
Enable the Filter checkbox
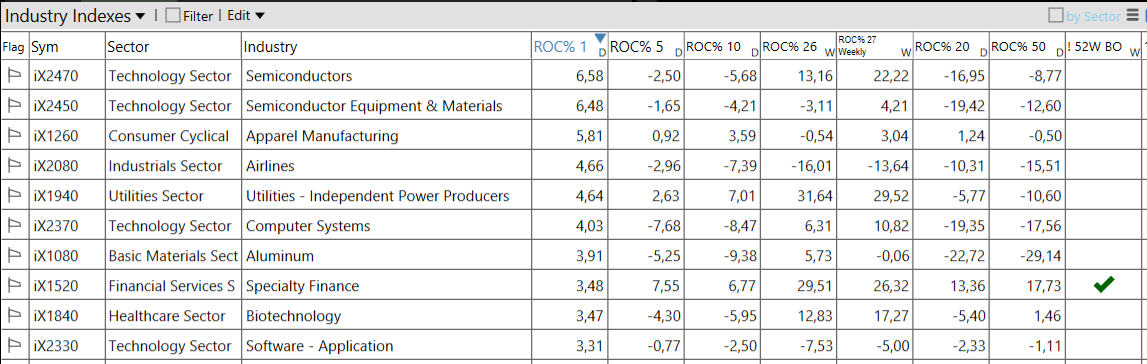tap(173, 15)
